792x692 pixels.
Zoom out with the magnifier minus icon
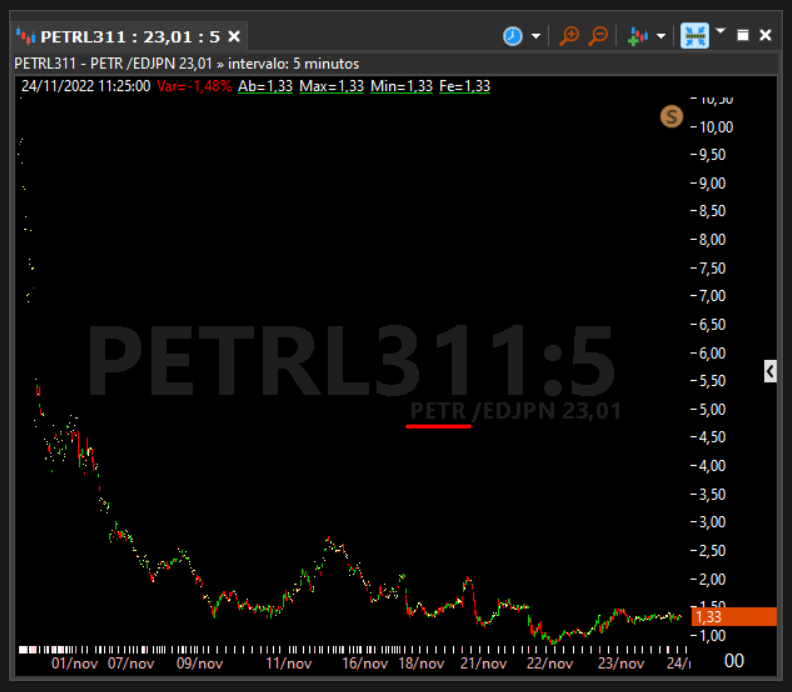click(x=599, y=36)
